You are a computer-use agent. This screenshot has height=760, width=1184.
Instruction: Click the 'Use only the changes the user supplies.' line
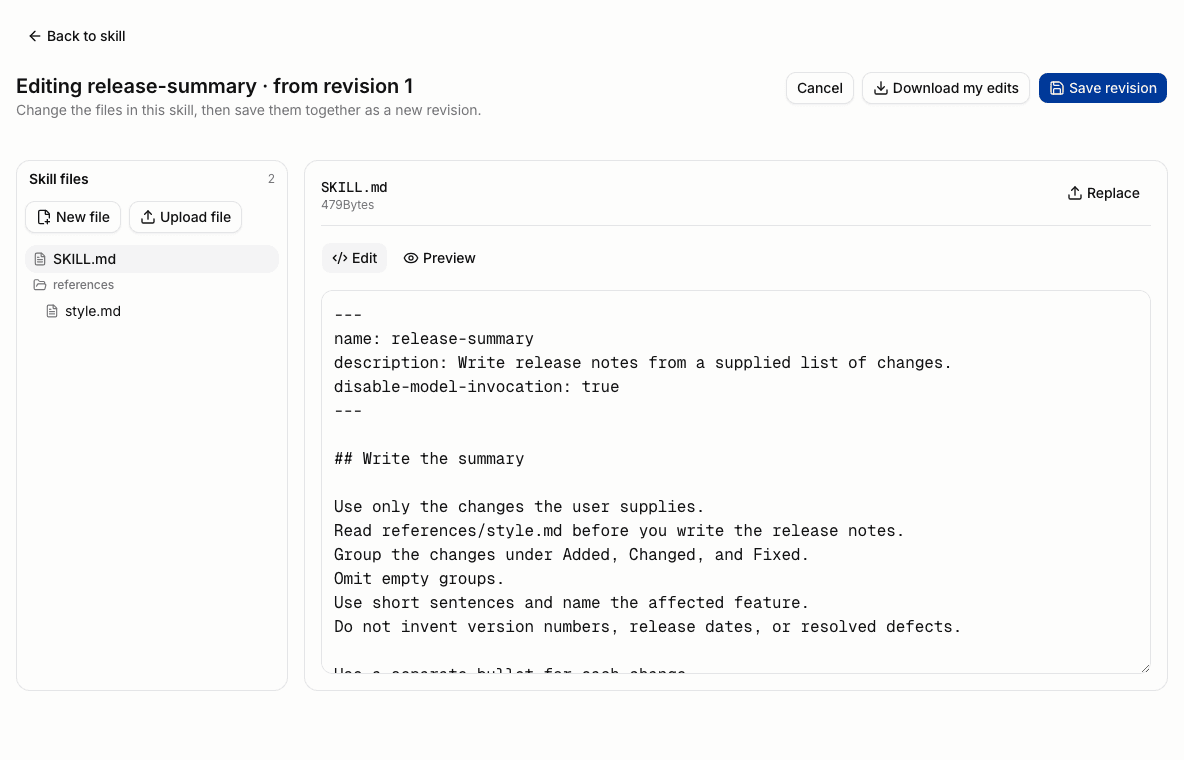pos(519,507)
